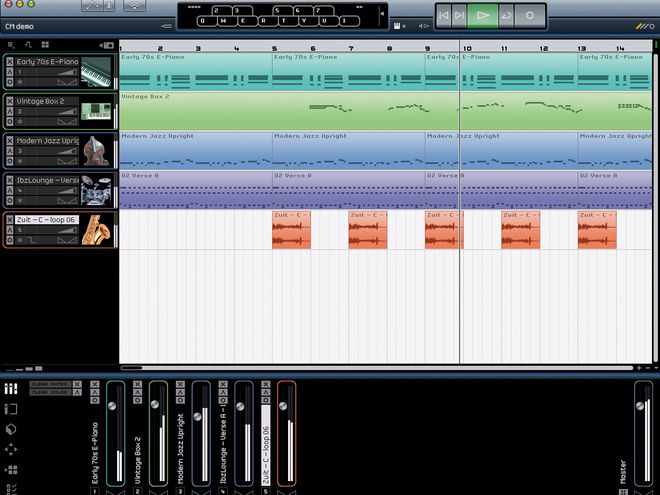Click the Clear Mutes button in mixer
This screenshot has height=495, width=660.
(x=51, y=384)
